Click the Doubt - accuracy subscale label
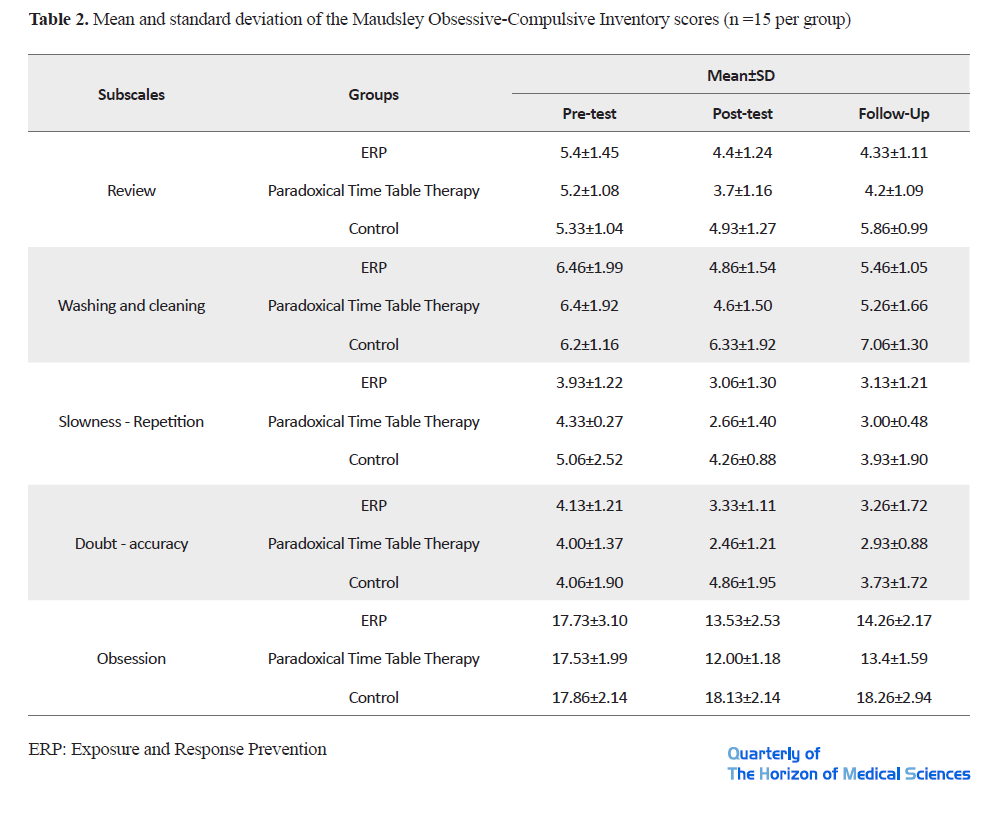This screenshot has height=830, width=998. 131,544
